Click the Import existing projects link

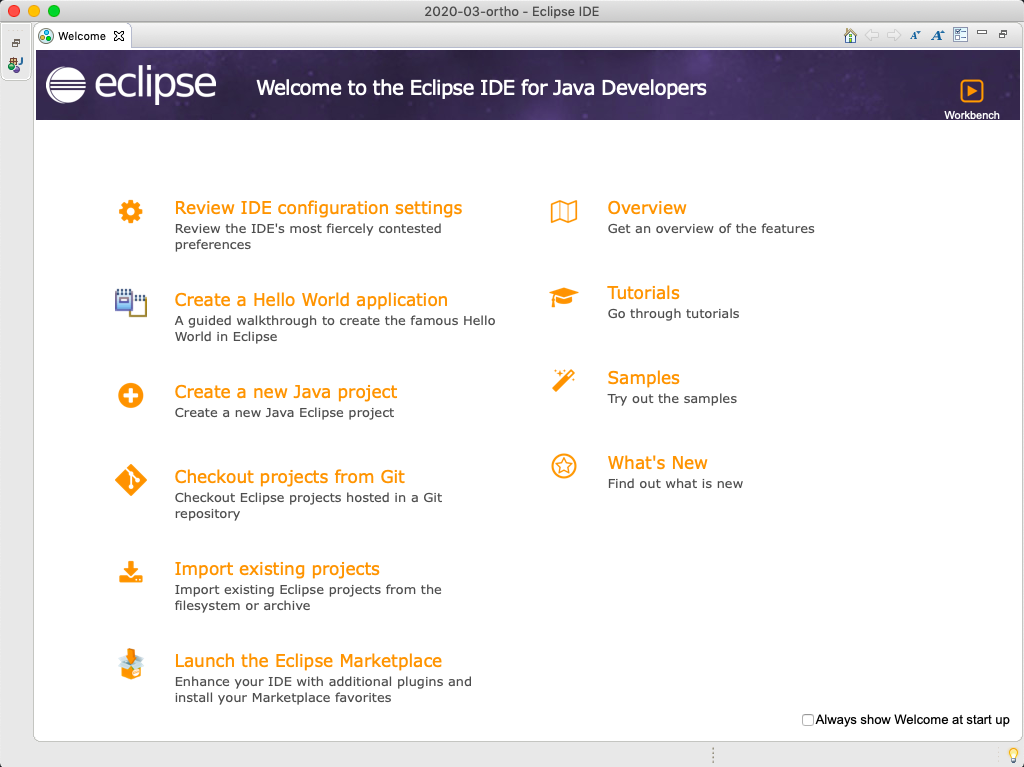coord(277,569)
